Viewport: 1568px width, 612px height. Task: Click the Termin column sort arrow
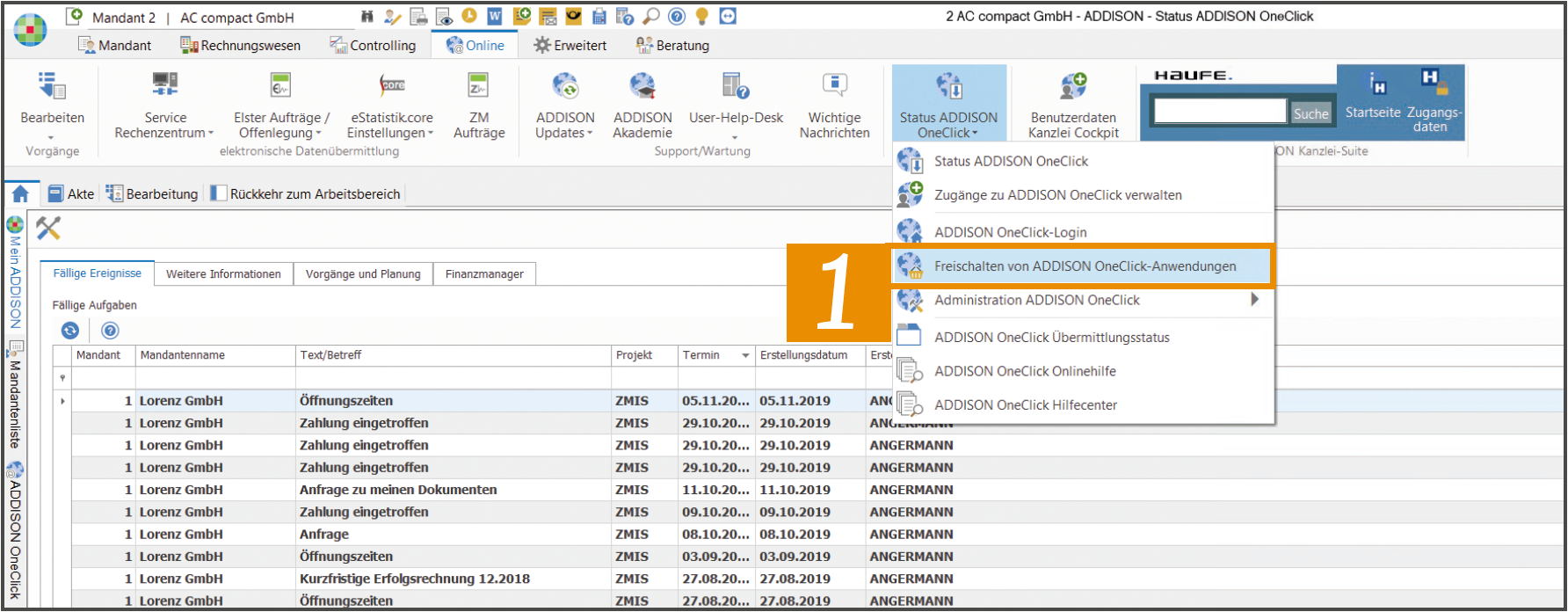[x=745, y=355]
